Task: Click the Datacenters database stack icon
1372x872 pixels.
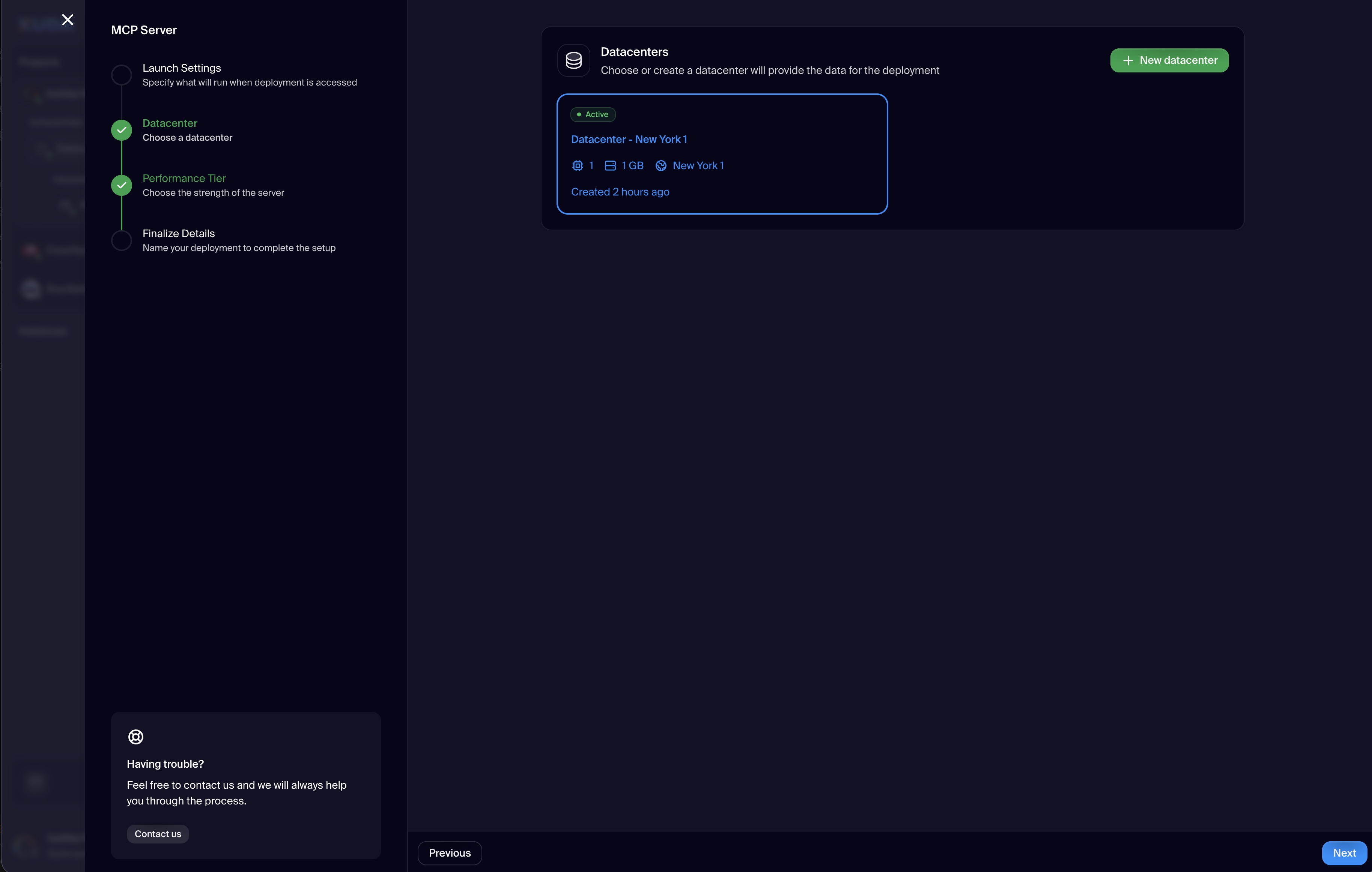Action: pyautogui.click(x=573, y=60)
